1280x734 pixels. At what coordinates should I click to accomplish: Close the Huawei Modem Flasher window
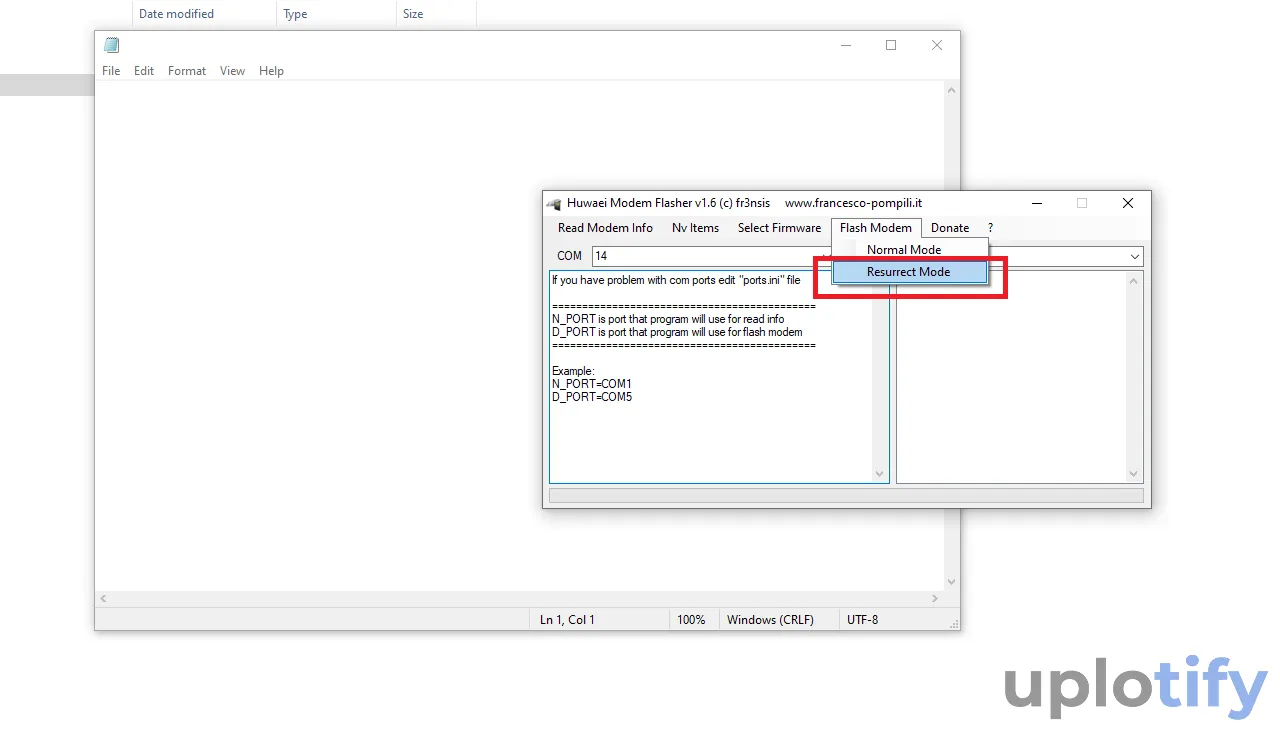pyautogui.click(x=1128, y=203)
